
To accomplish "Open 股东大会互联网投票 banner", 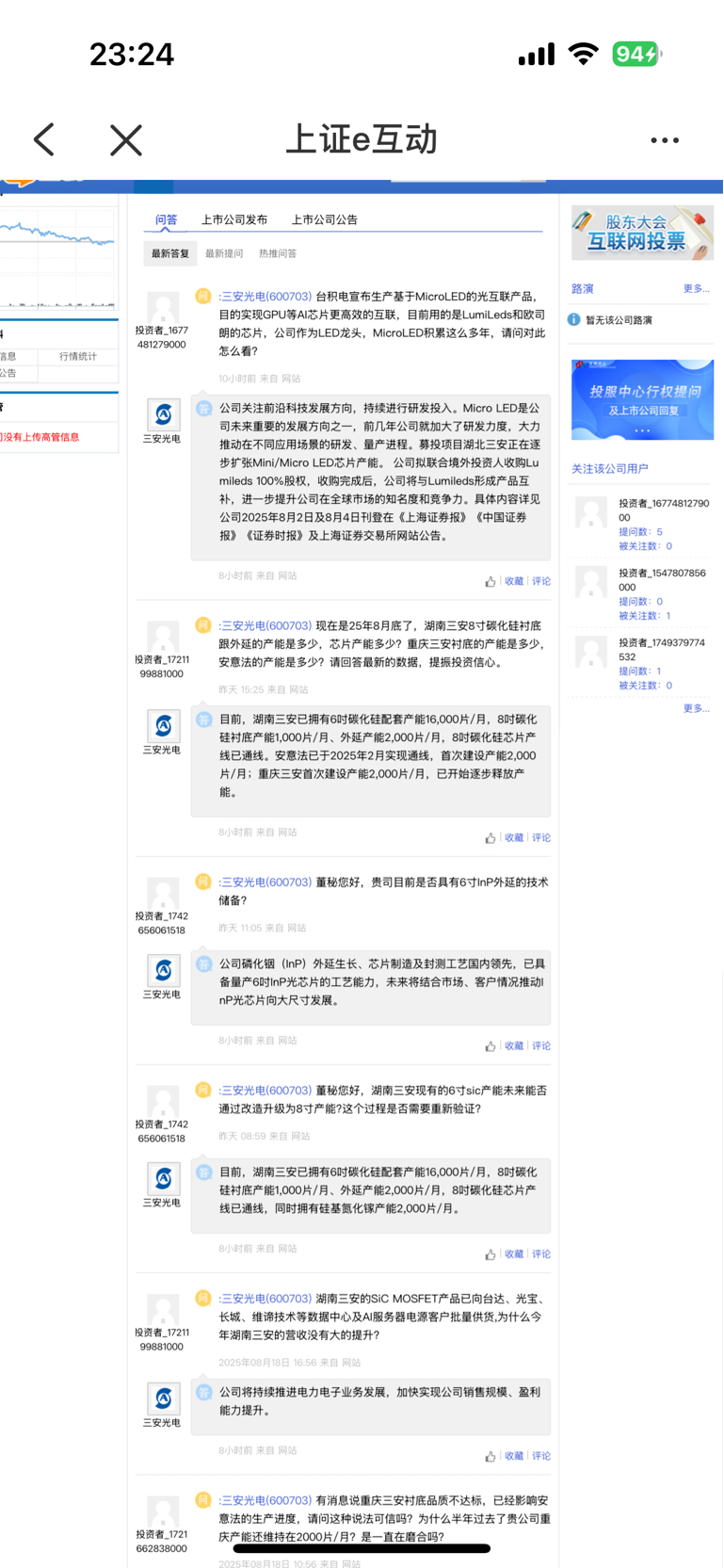I will [x=642, y=233].
